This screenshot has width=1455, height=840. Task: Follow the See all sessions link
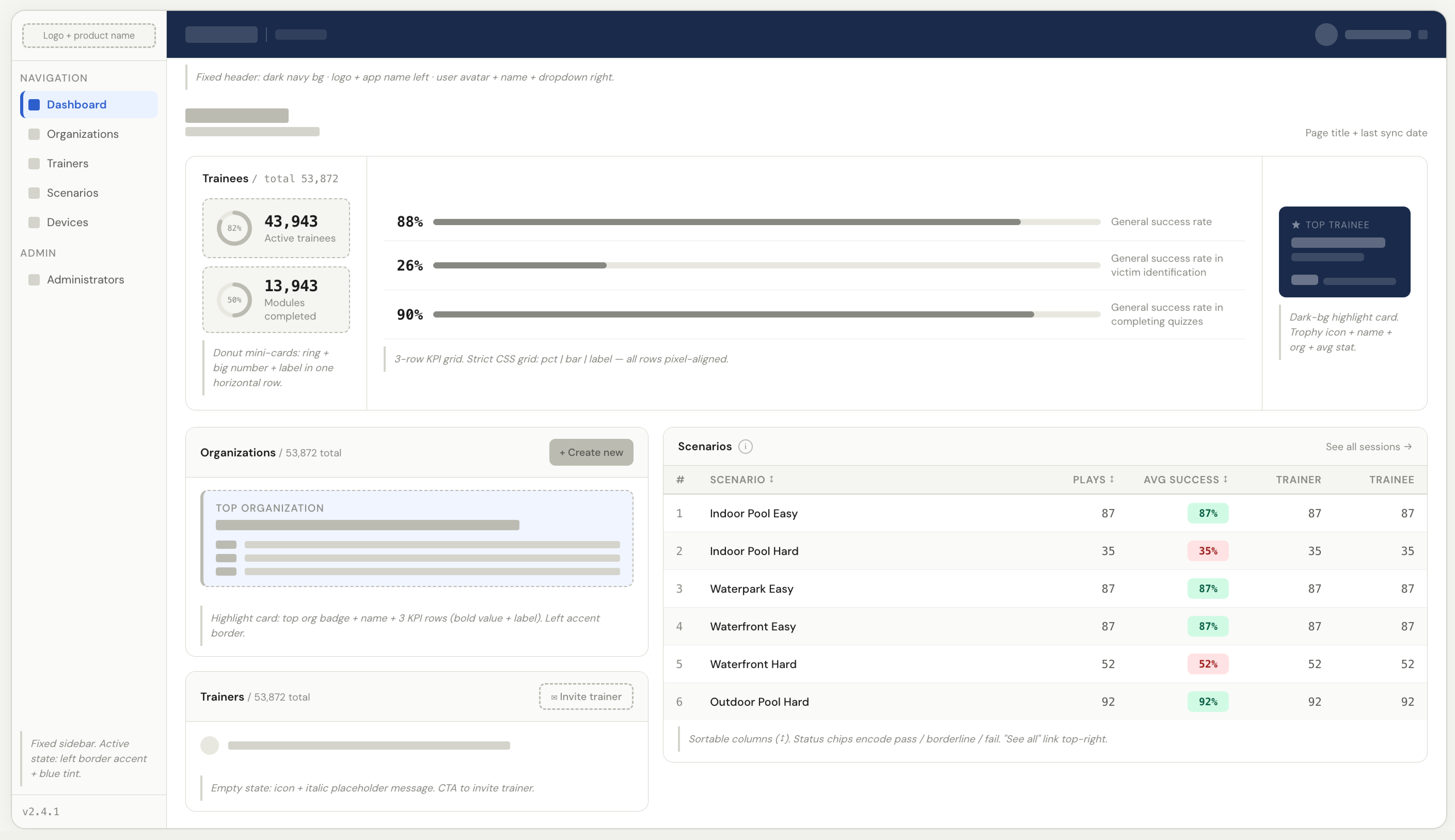[1369, 447]
